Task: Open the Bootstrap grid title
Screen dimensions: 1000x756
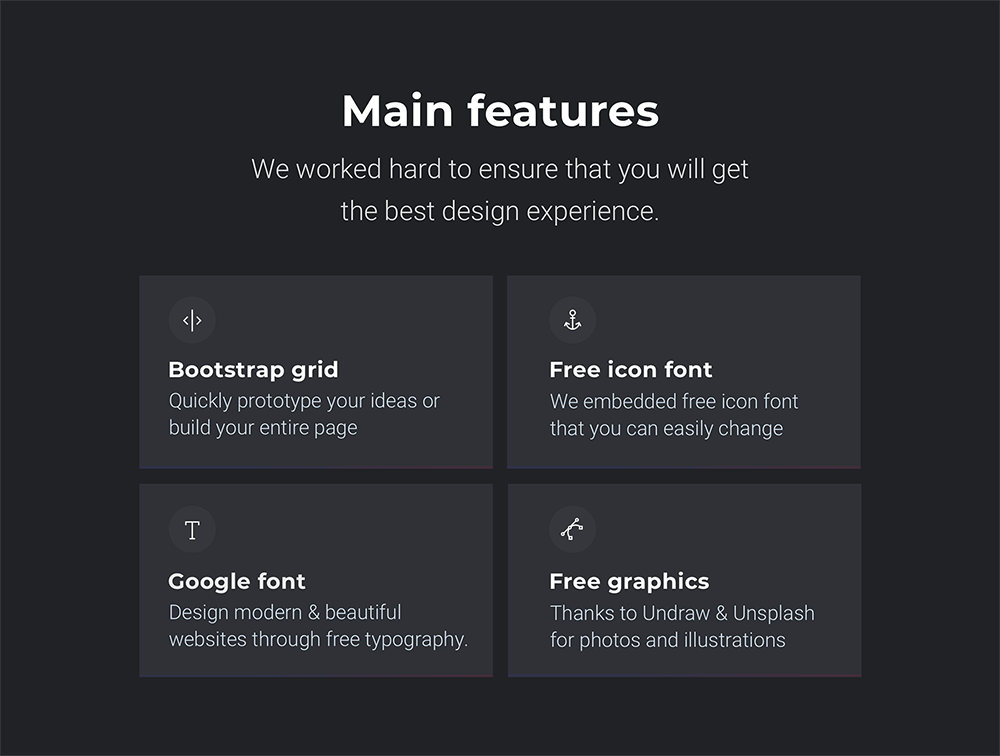Action: [253, 370]
